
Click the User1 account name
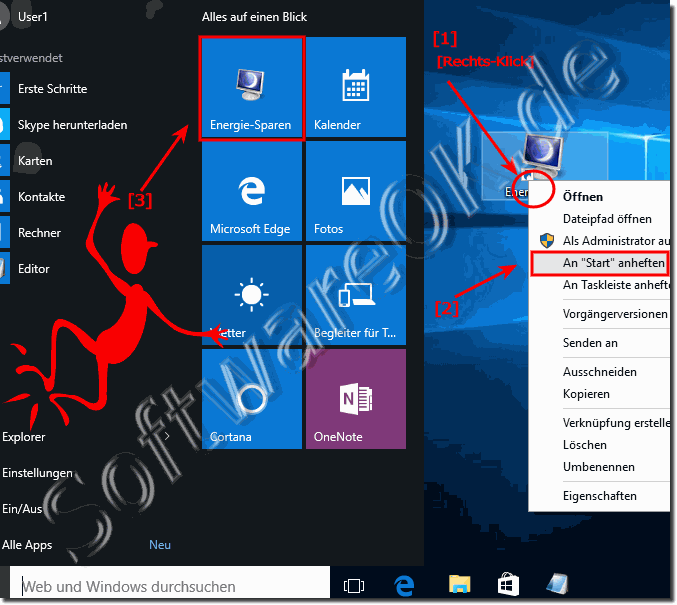[x=33, y=17]
